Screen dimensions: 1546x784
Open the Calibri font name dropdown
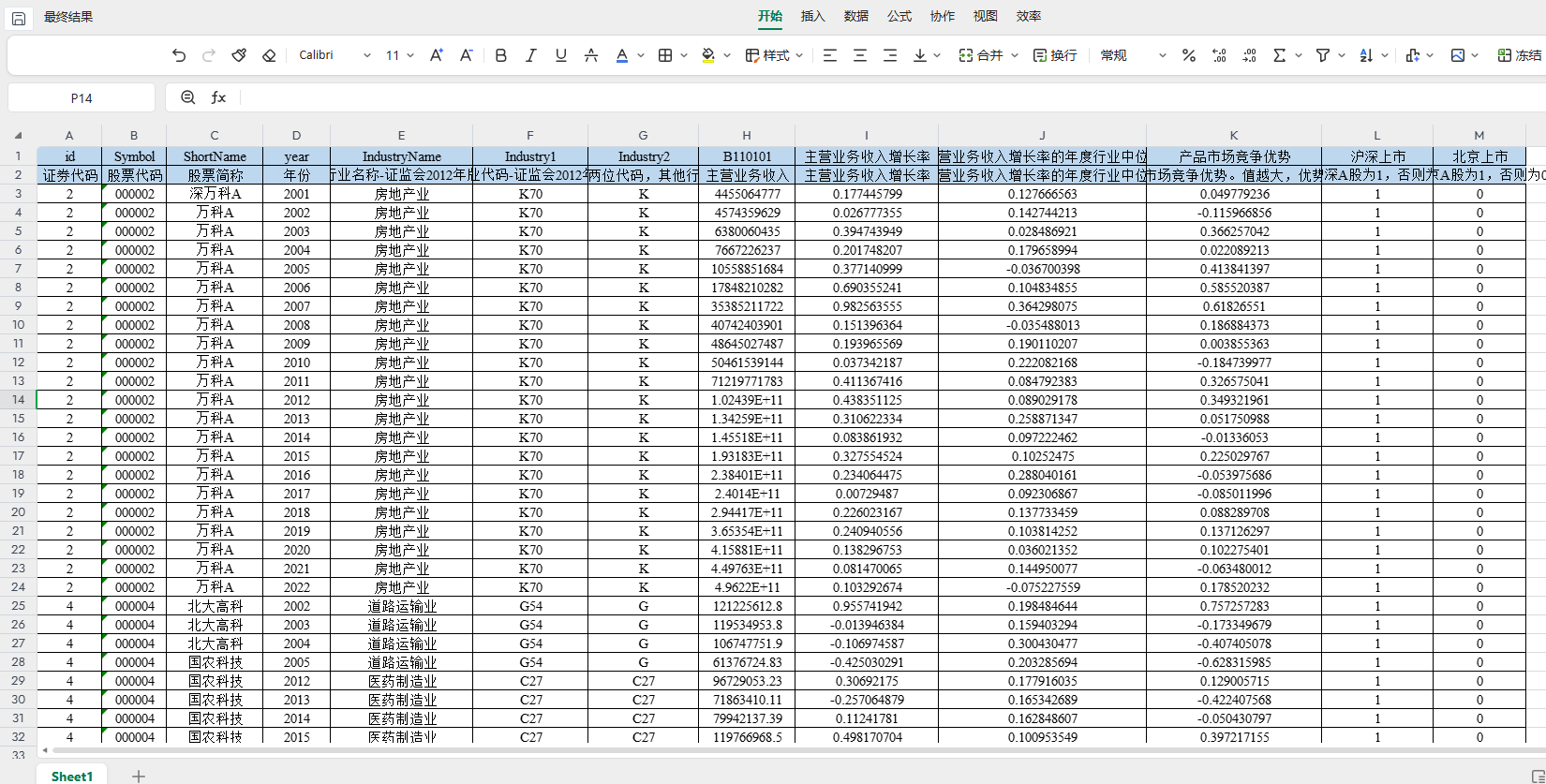tap(334, 55)
